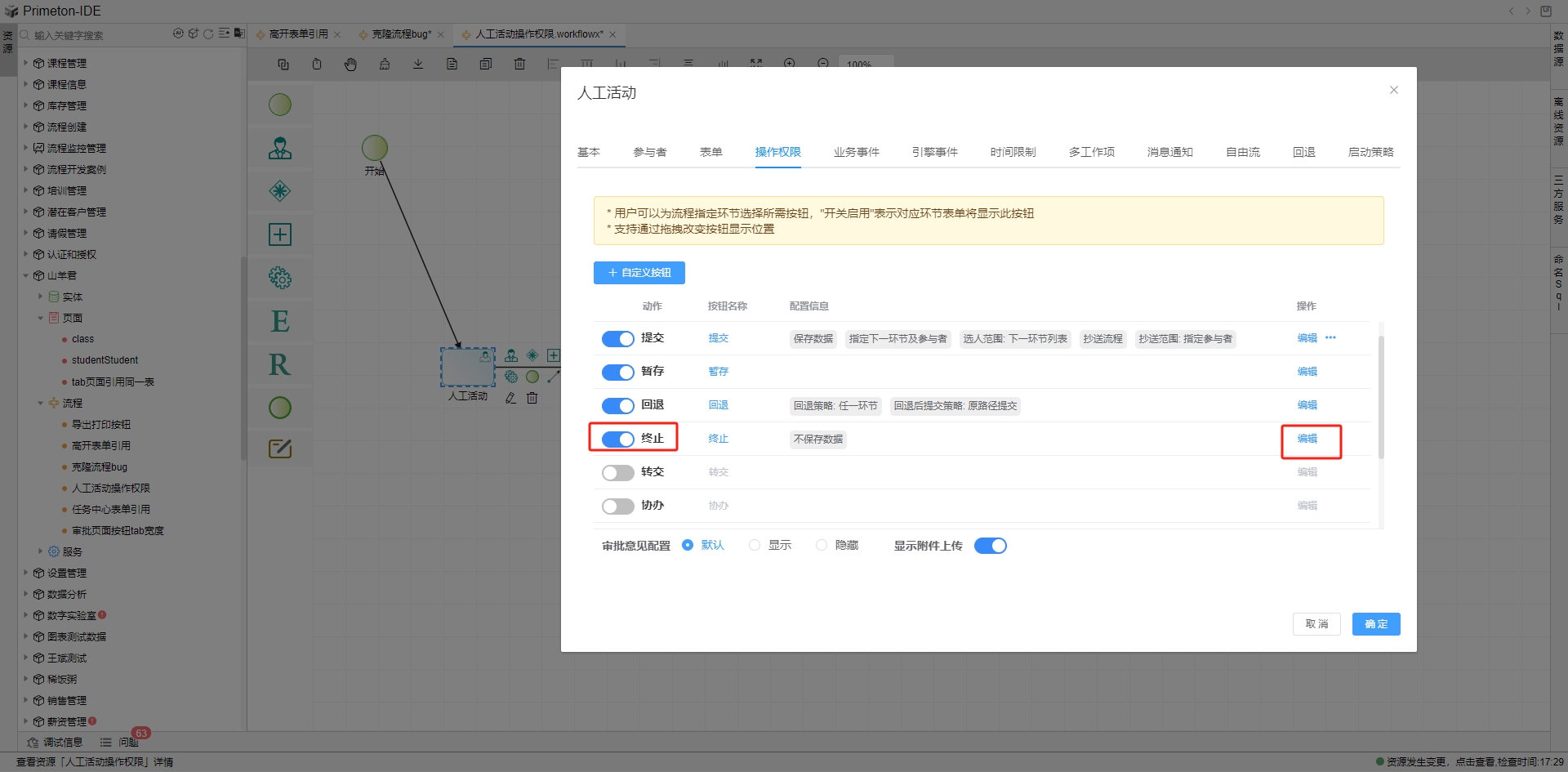Click 编辑 link in the 回退 row
This screenshot has height=772, width=1568.
pyautogui.click(x=1307, y=405)
